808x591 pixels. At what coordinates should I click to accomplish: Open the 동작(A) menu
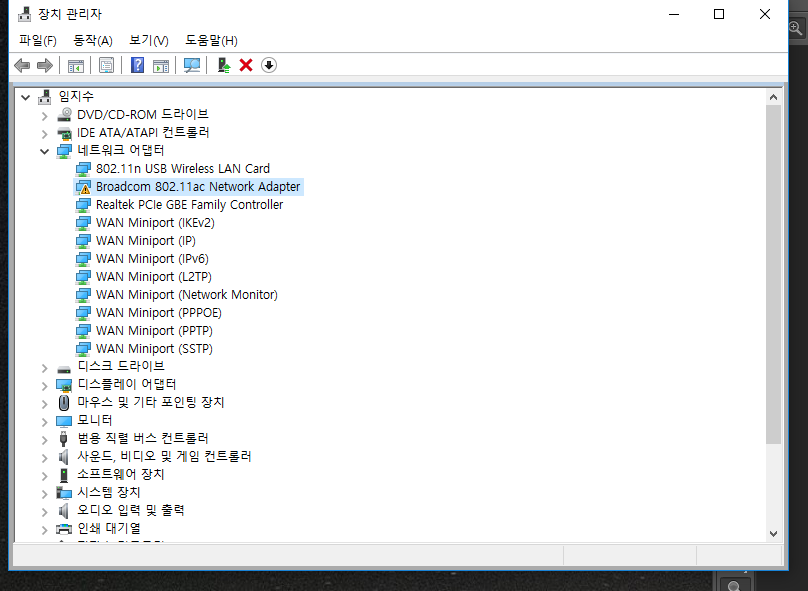93,40
